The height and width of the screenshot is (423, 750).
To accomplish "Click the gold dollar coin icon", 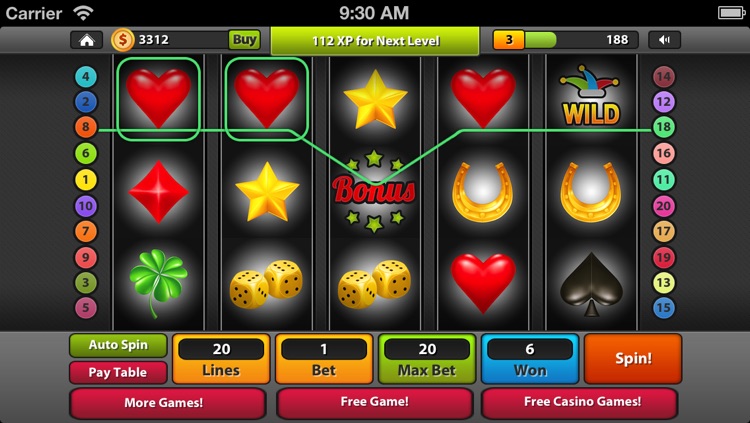I will tap(122, 40).
